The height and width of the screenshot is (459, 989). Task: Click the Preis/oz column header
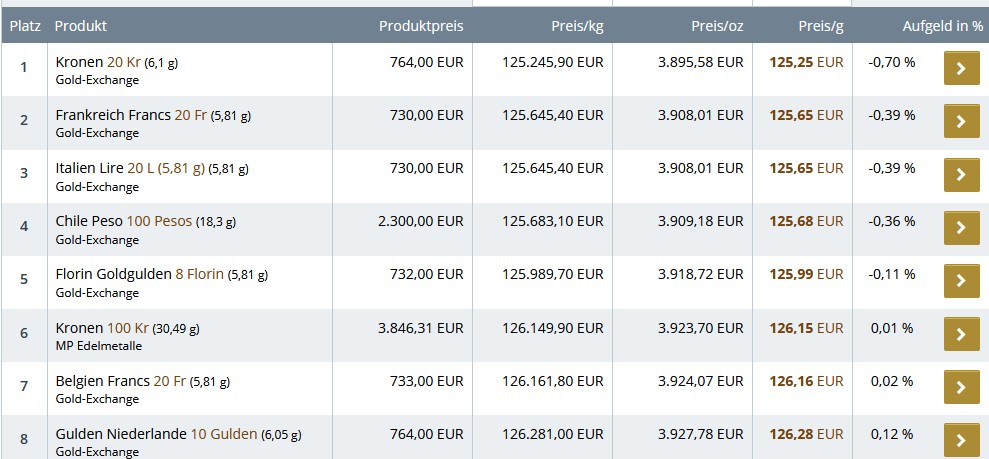(x=716, y=25)
